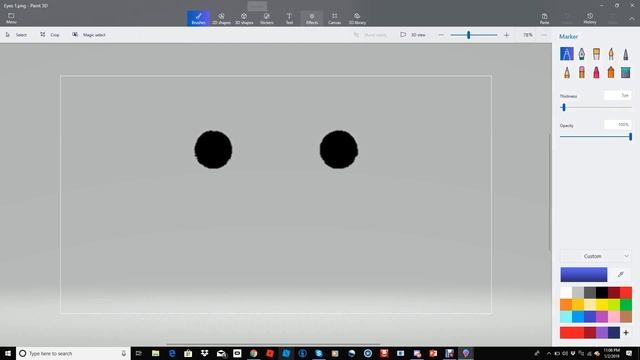
Task: Adjust the Opacity slider handle
Action: pos(630,137)
